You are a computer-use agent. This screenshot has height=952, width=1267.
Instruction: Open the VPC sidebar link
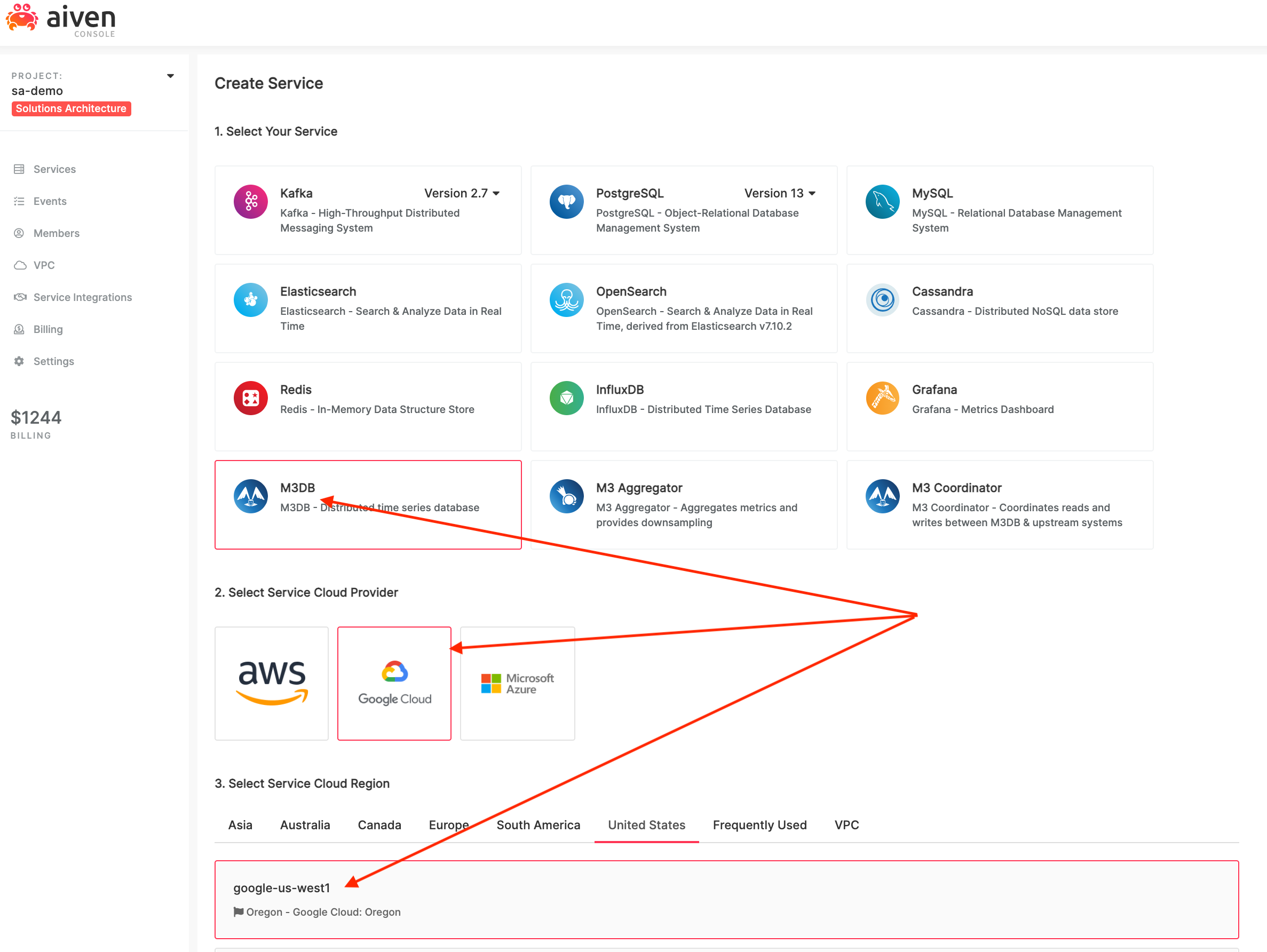44,265
